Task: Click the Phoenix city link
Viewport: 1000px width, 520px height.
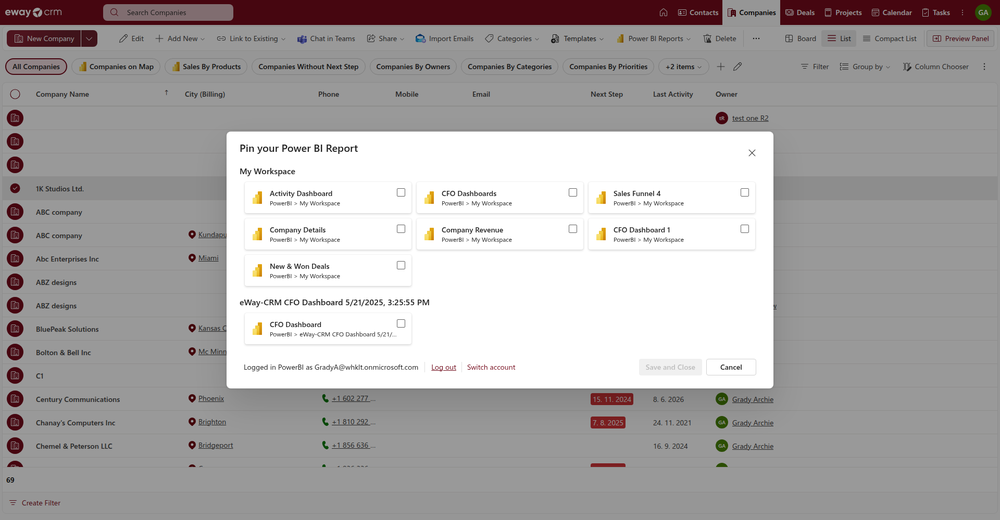Action: 211,399
